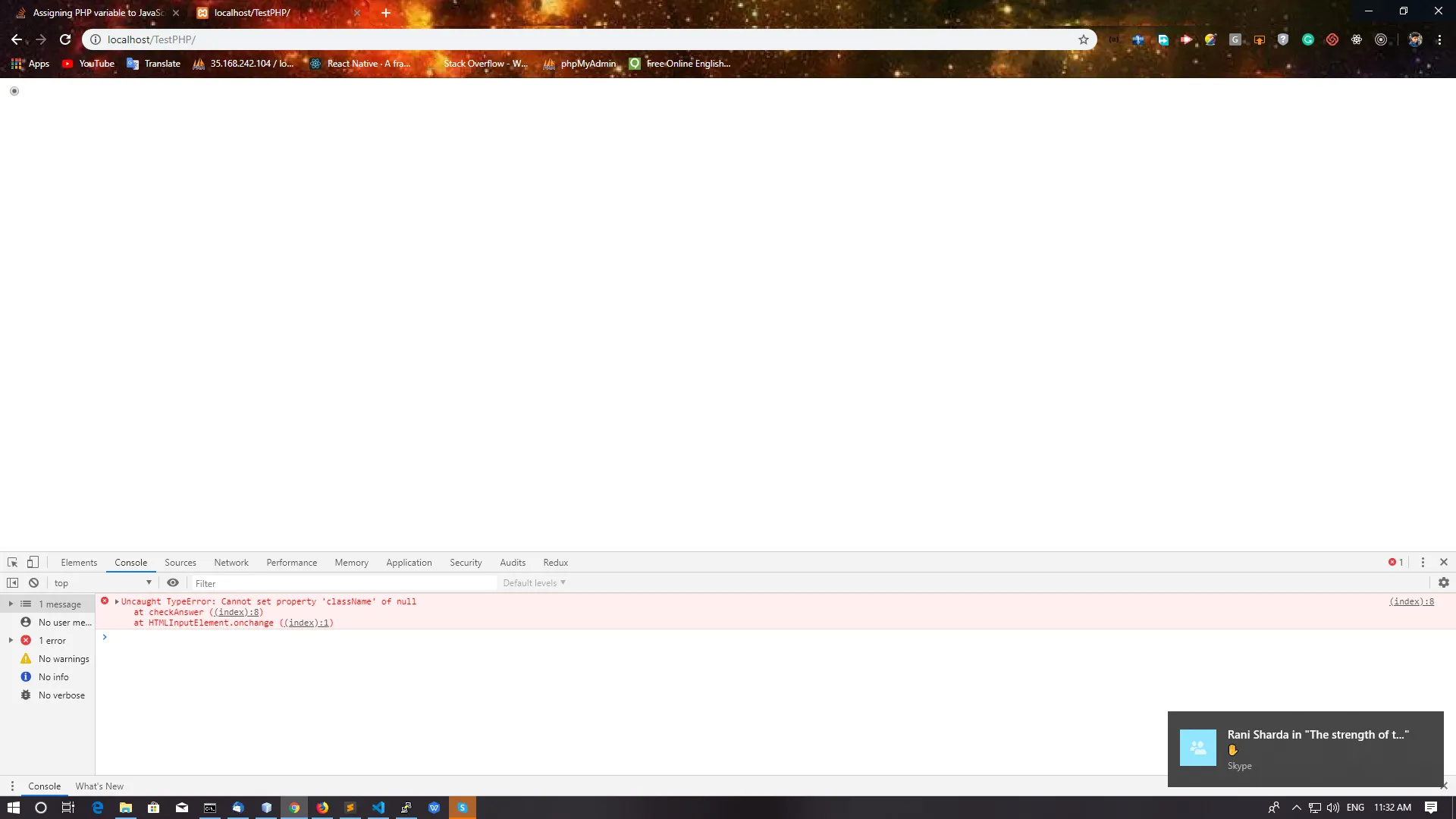Open the Default levels dropdown

[534, 582]
